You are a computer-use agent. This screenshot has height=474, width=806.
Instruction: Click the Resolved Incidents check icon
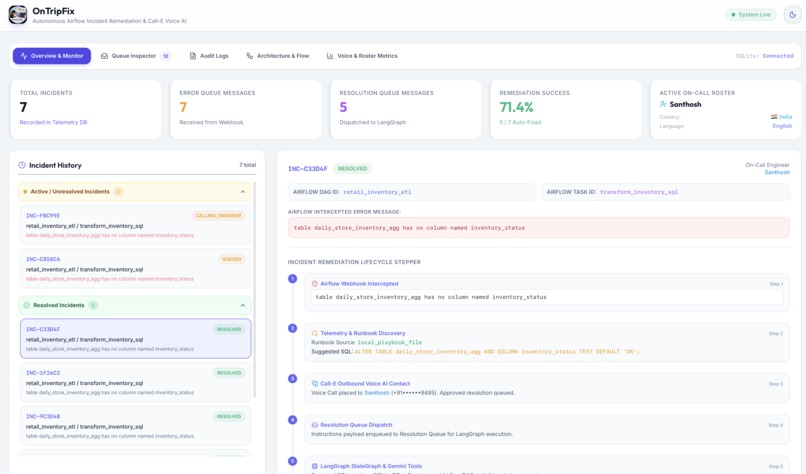pos(27,305)
